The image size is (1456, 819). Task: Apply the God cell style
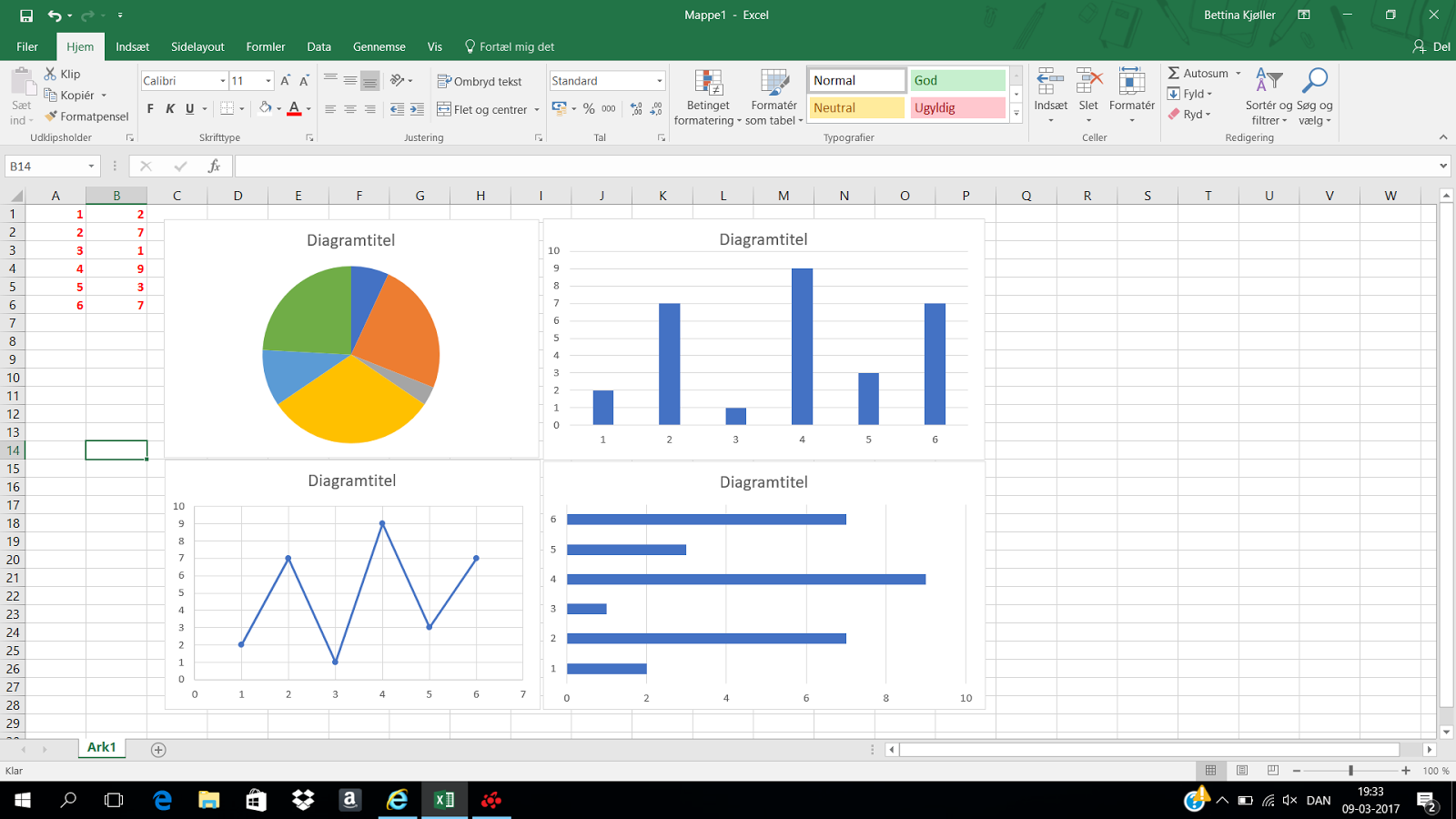957,80
